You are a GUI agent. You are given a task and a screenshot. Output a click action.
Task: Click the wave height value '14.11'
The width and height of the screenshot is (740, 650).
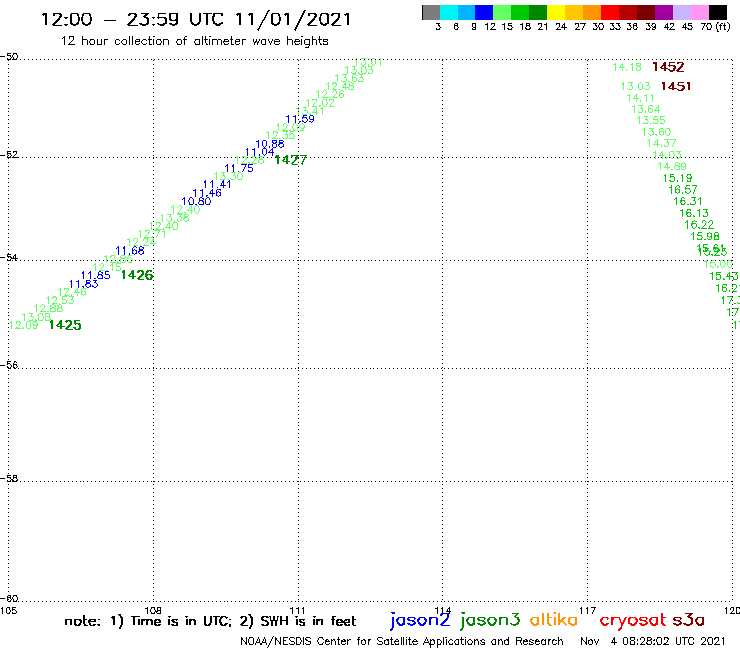point(640,98)
